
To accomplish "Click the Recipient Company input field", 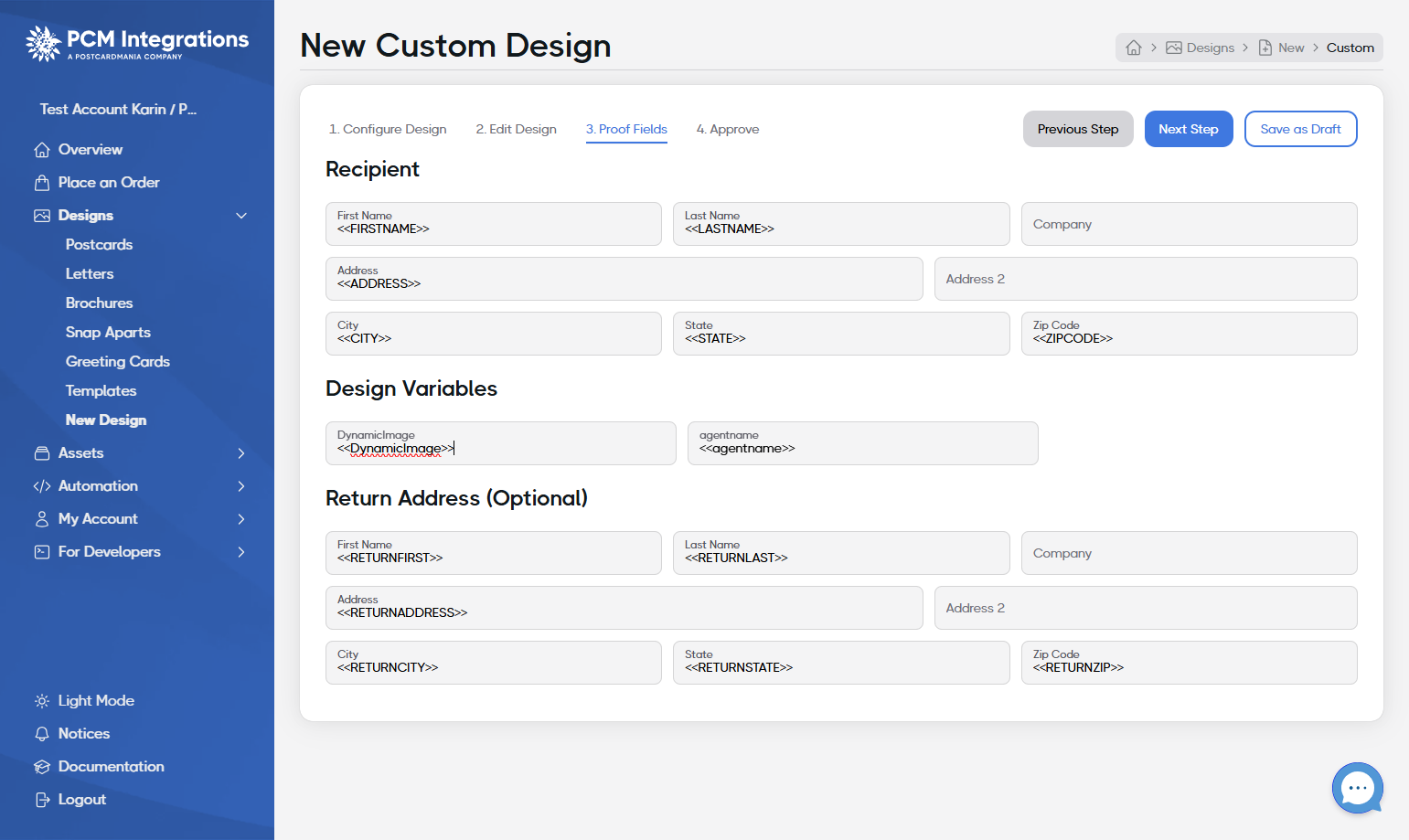I will click(x=1189, y=224).
